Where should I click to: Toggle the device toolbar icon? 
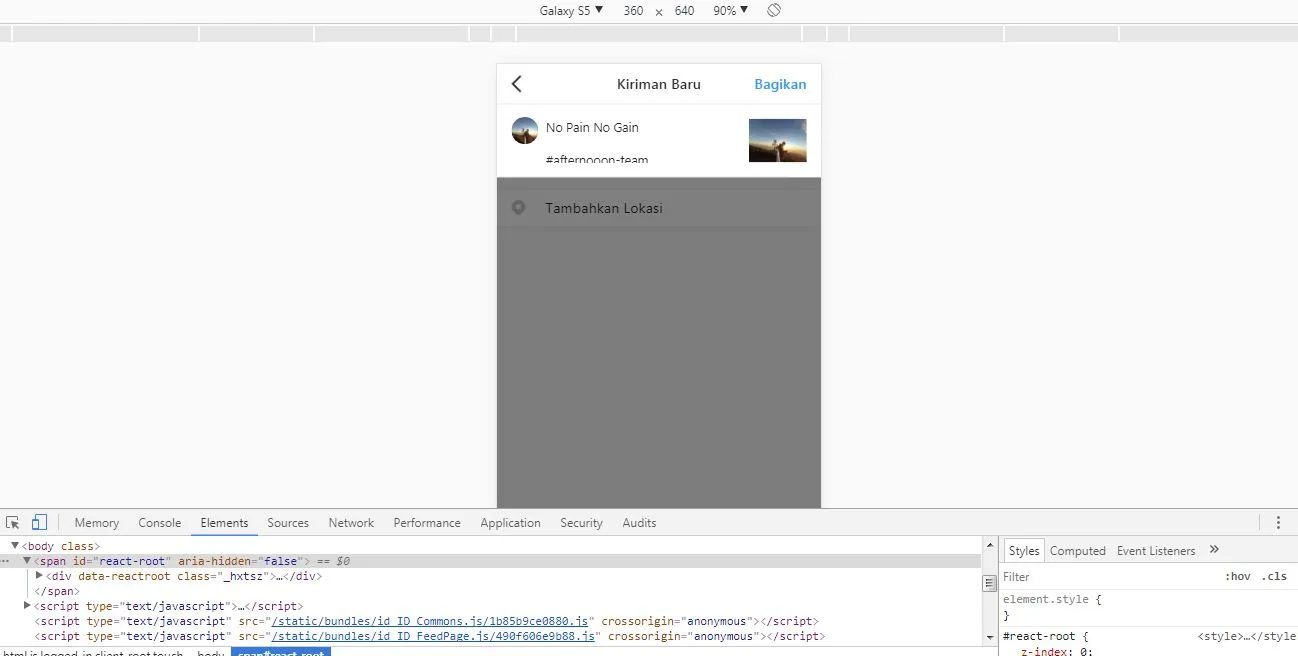coord(38,522)
